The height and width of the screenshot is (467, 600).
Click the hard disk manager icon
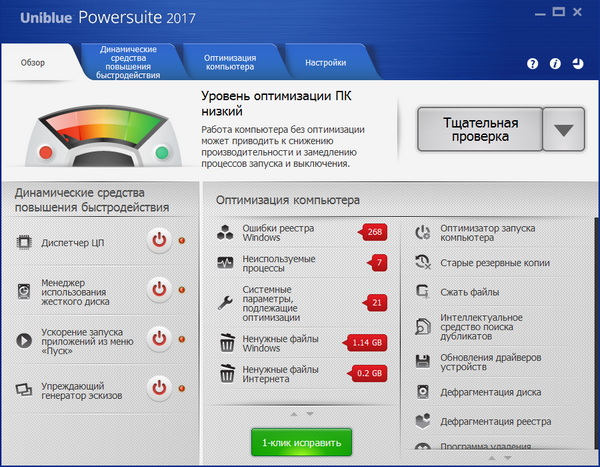[x=24, y=291]
